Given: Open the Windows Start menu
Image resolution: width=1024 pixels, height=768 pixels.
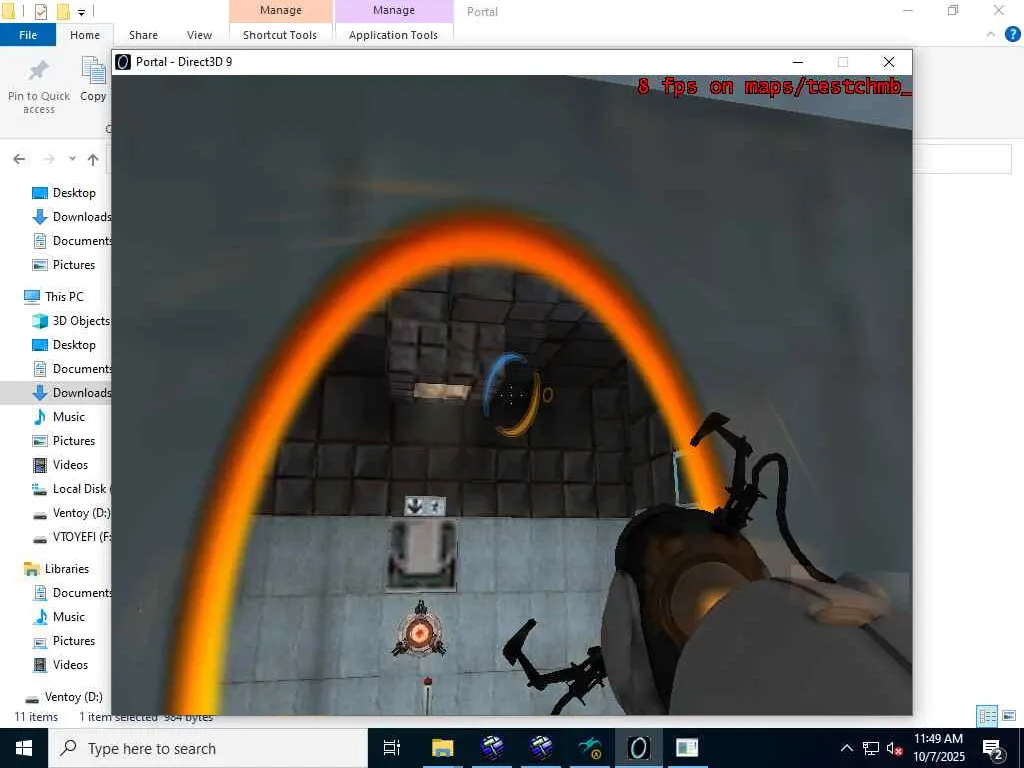Looking at the screenshot, I should 24,748.
